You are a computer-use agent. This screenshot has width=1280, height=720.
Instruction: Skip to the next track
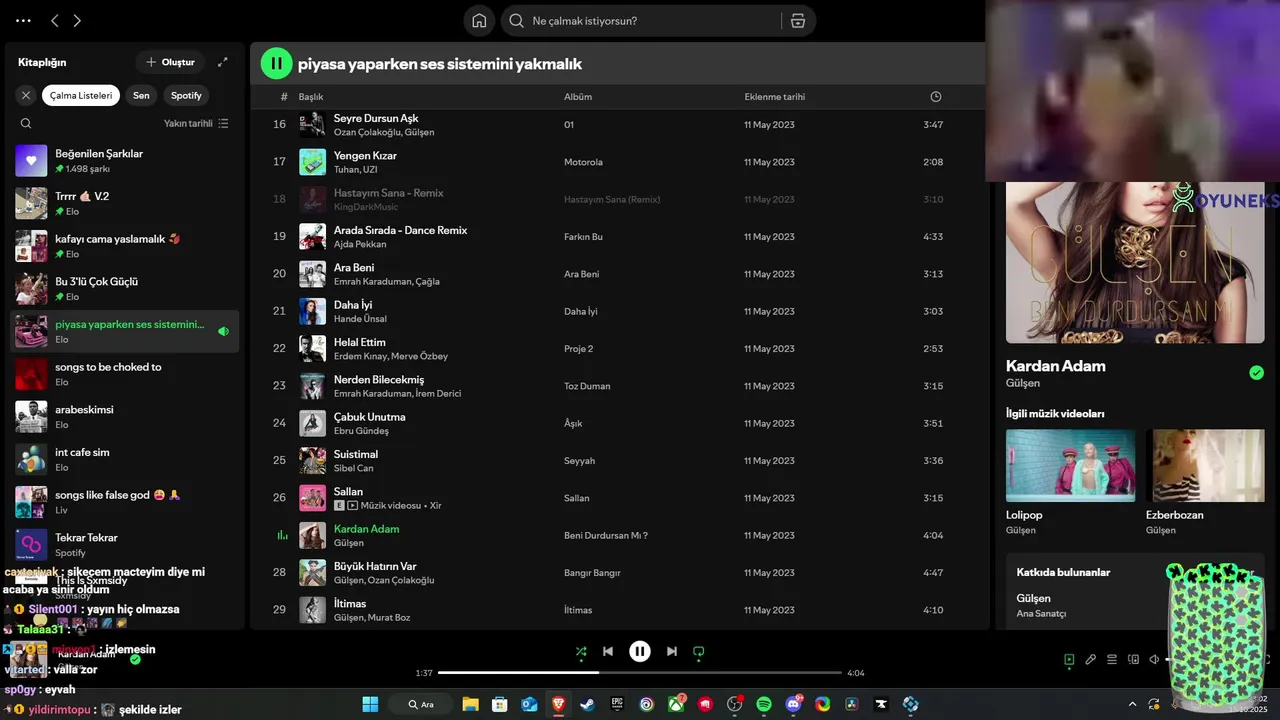pos(672,651)
